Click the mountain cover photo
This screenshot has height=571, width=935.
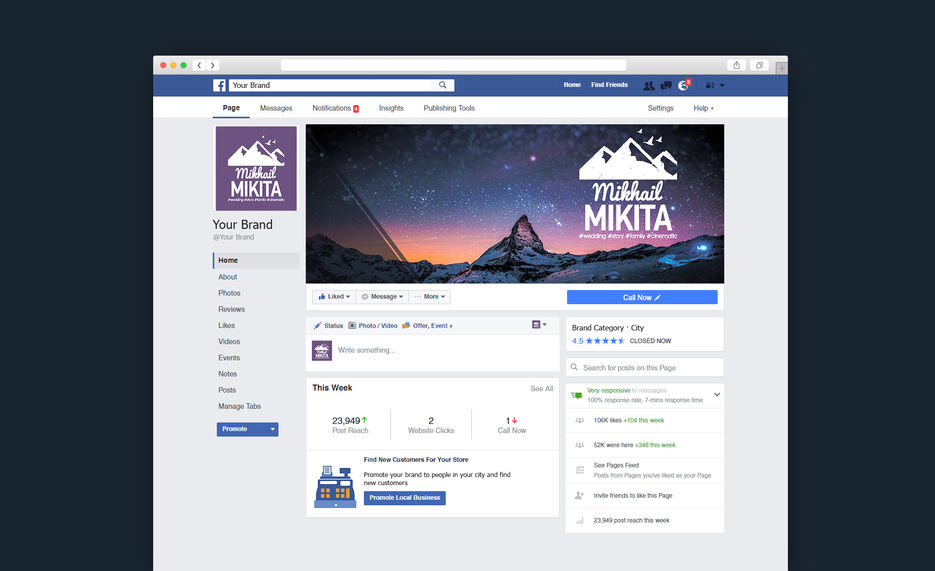[x=515, y=203]
